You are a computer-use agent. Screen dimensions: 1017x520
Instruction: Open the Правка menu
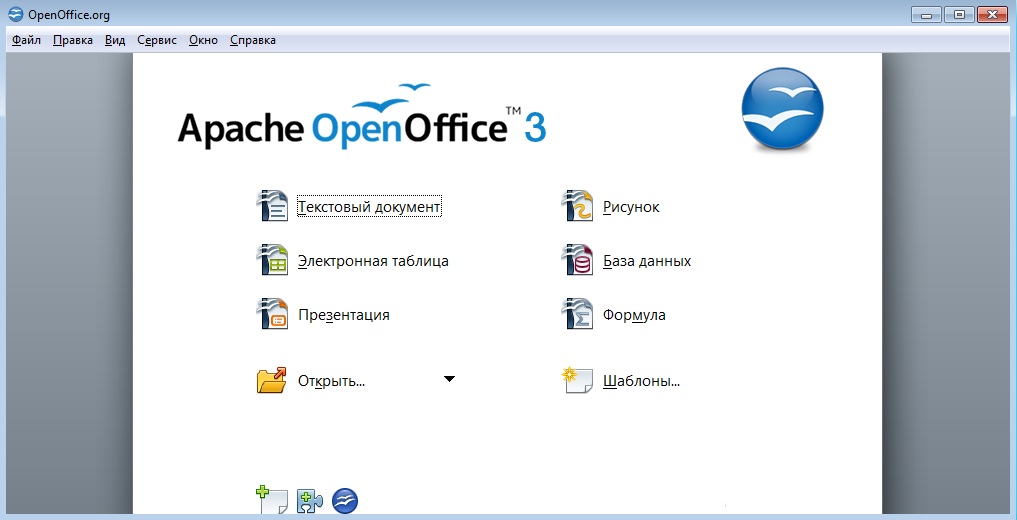(x=72, y=40)
